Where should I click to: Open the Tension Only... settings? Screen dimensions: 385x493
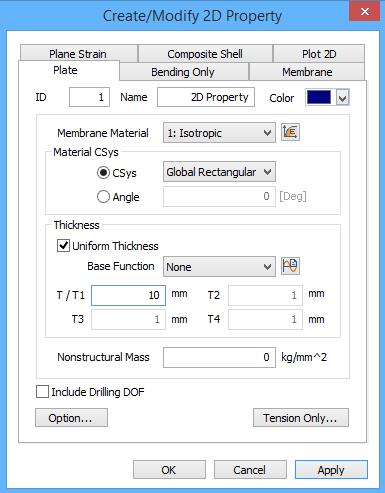pyautogui.click(x=301, y=418)
